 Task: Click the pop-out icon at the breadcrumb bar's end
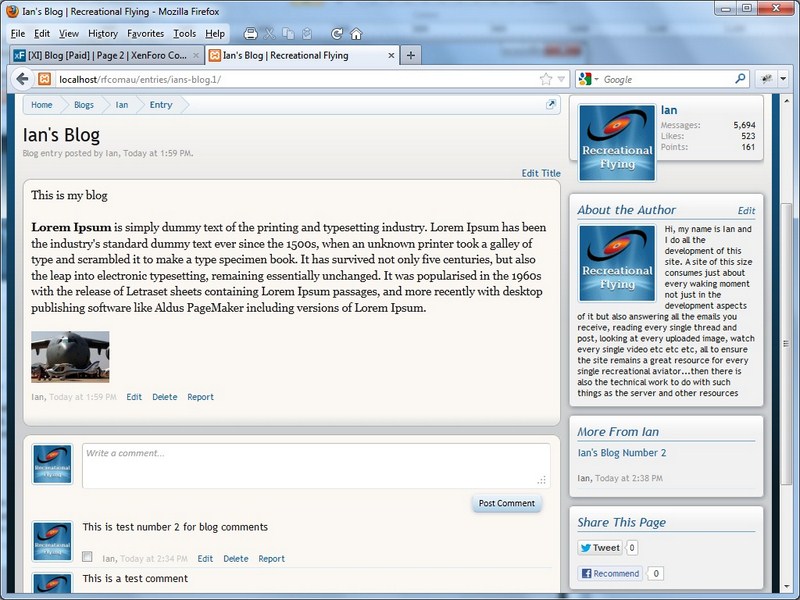point(551,105)
